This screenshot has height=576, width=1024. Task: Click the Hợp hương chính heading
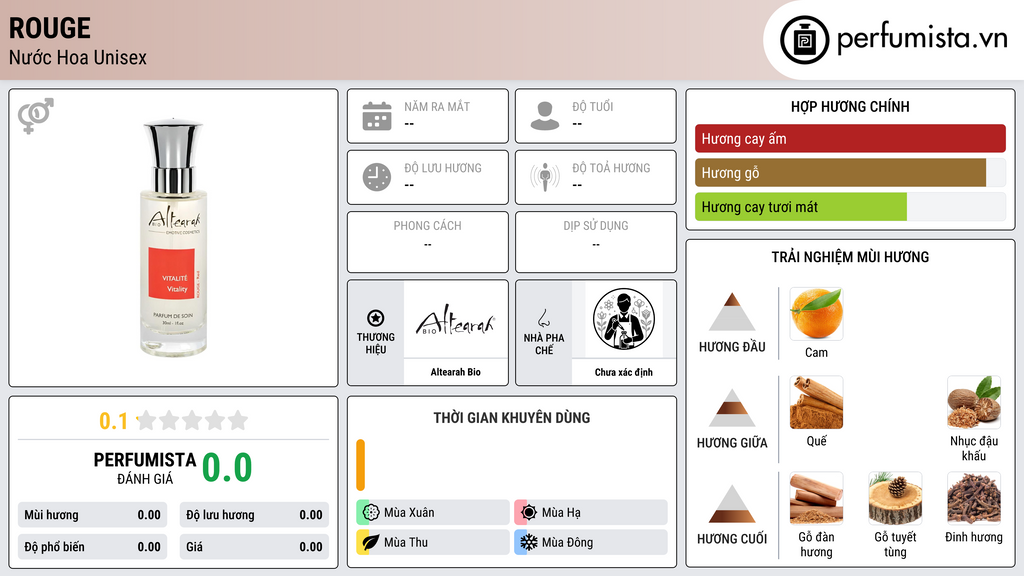850,106
